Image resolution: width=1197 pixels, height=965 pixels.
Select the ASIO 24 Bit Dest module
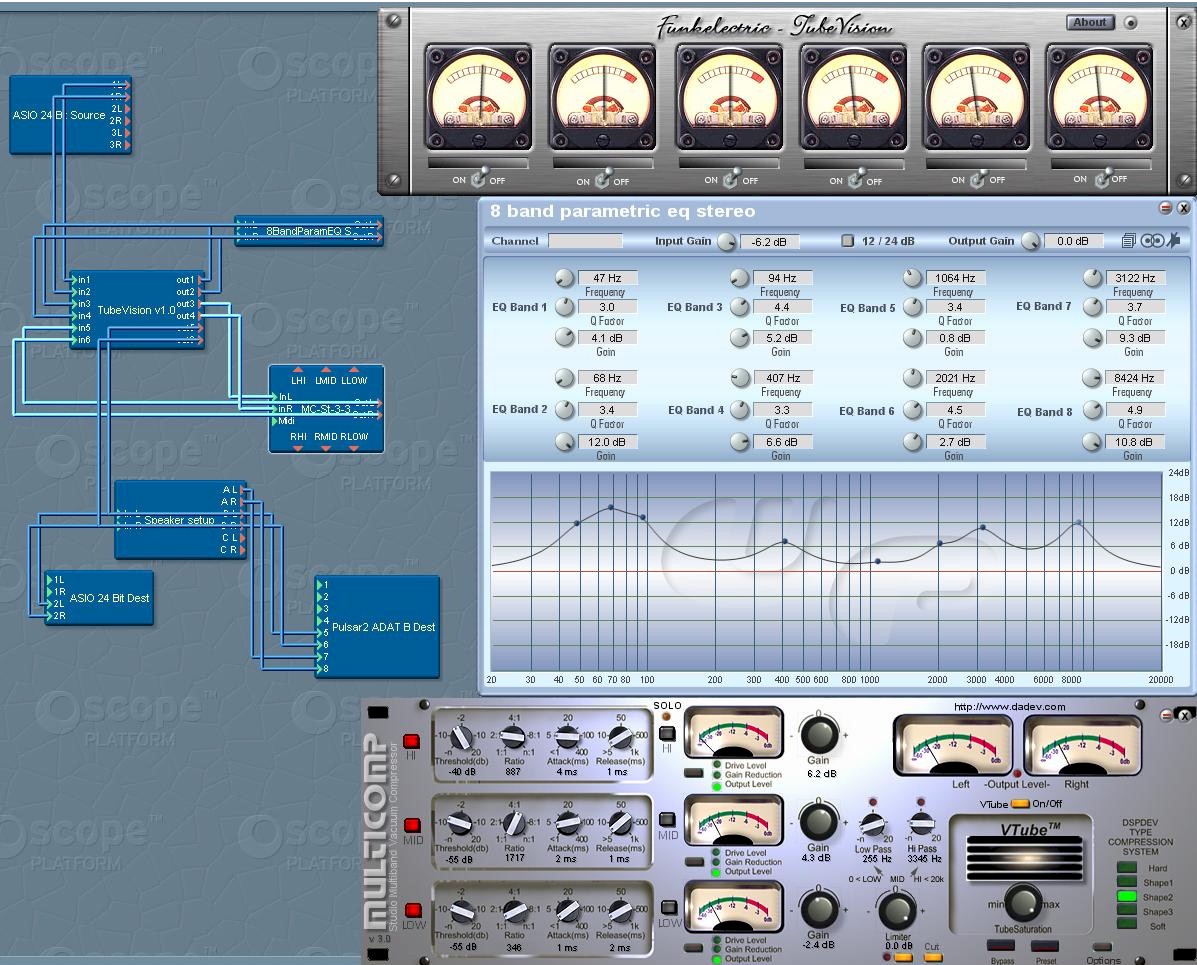(x=99, y=598)
